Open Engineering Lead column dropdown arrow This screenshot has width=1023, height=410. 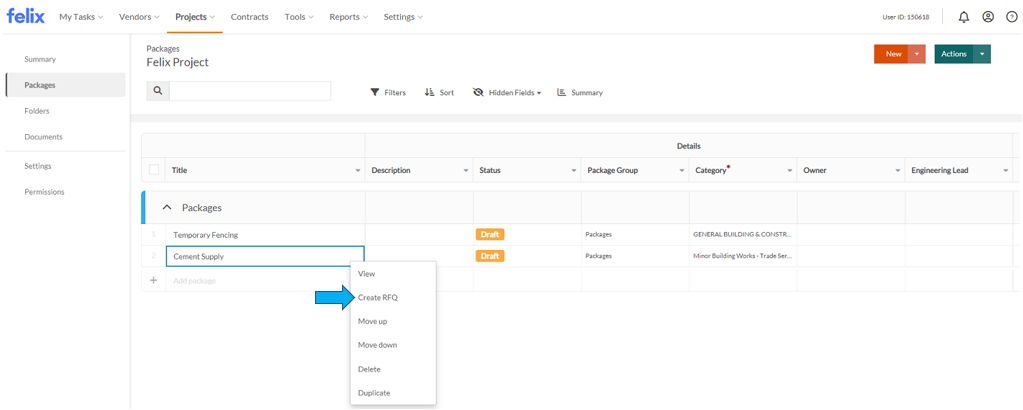coord(1005,170)
